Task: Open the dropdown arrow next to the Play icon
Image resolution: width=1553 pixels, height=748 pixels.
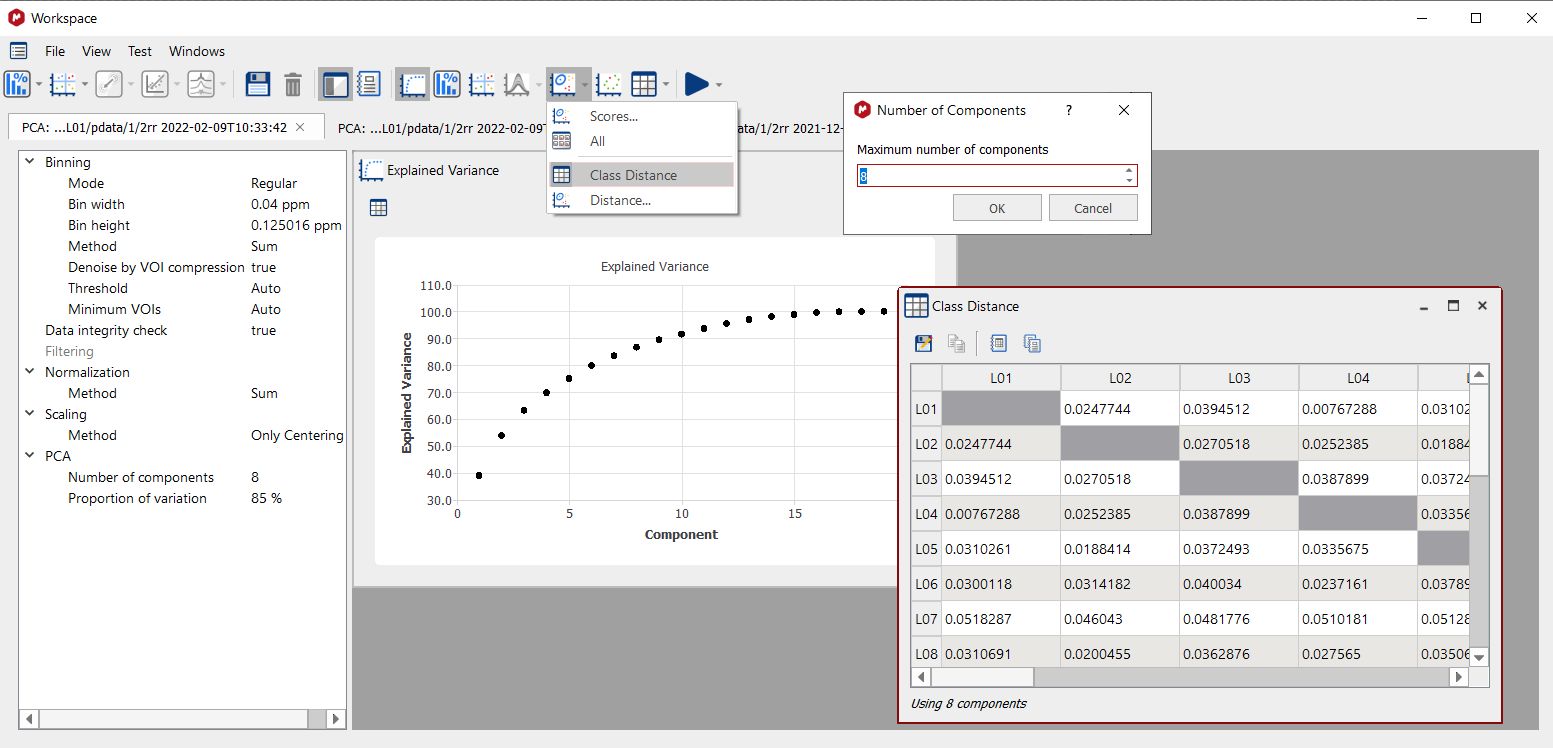Action: (x=719, y=85)
